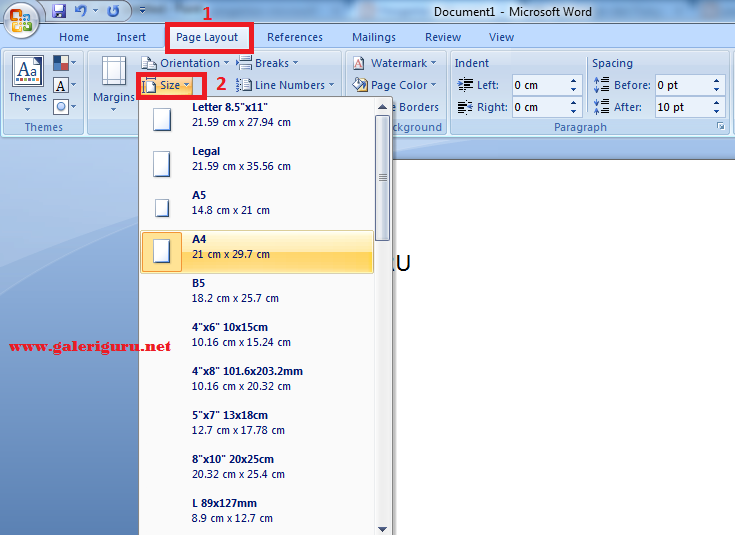The height and width of the screenshot is (535, 735).
Task: Decrease Indent Right with down spinner
Action: (574, 112)
